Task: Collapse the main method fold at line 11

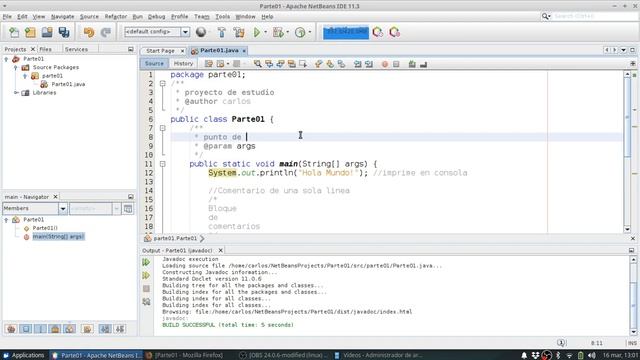Action: point(162,164)
